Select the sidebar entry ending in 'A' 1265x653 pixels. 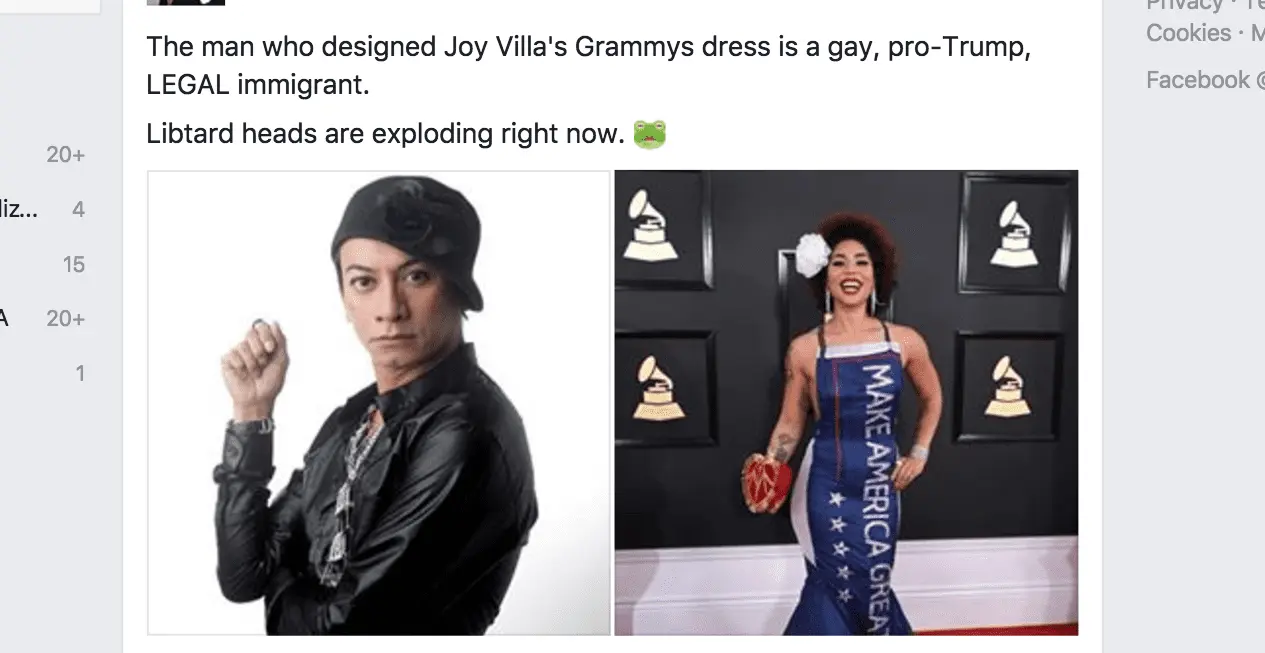click(4, 319)
